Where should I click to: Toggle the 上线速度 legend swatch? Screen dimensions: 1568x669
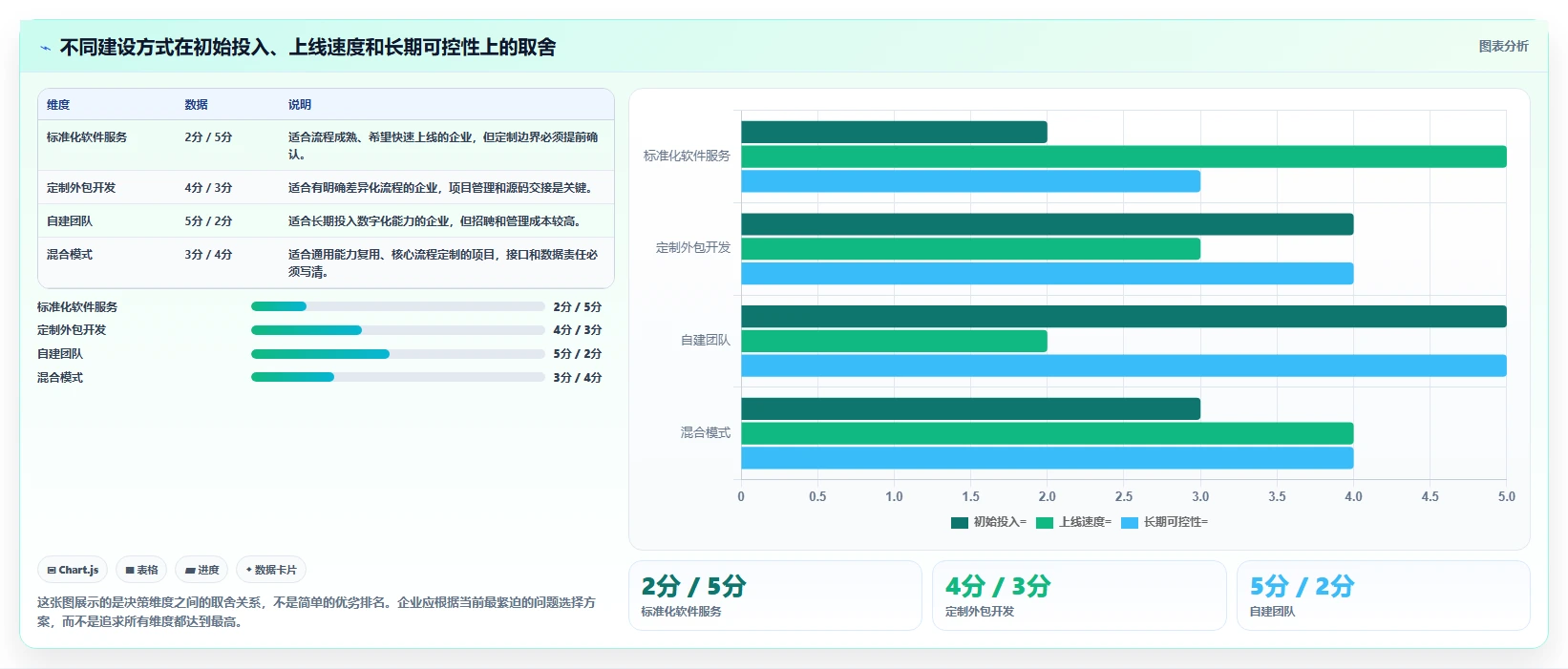click(1045, 522)
